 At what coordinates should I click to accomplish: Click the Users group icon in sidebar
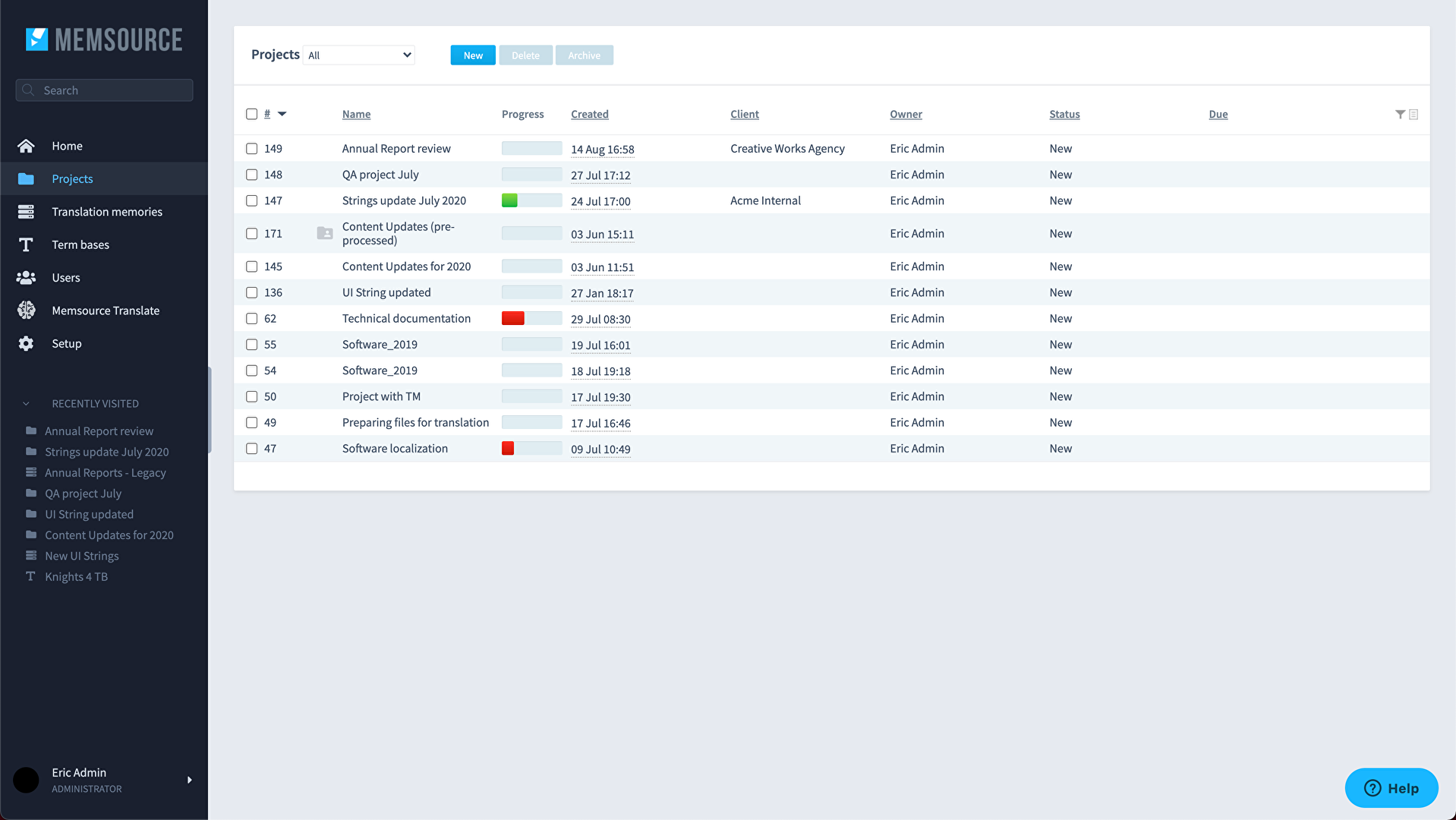click(26, 278)
